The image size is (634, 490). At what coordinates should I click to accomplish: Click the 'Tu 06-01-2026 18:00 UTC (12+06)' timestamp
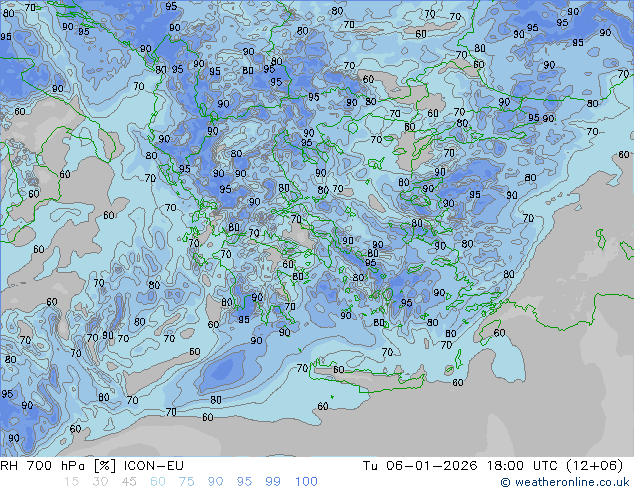(493, 466)
